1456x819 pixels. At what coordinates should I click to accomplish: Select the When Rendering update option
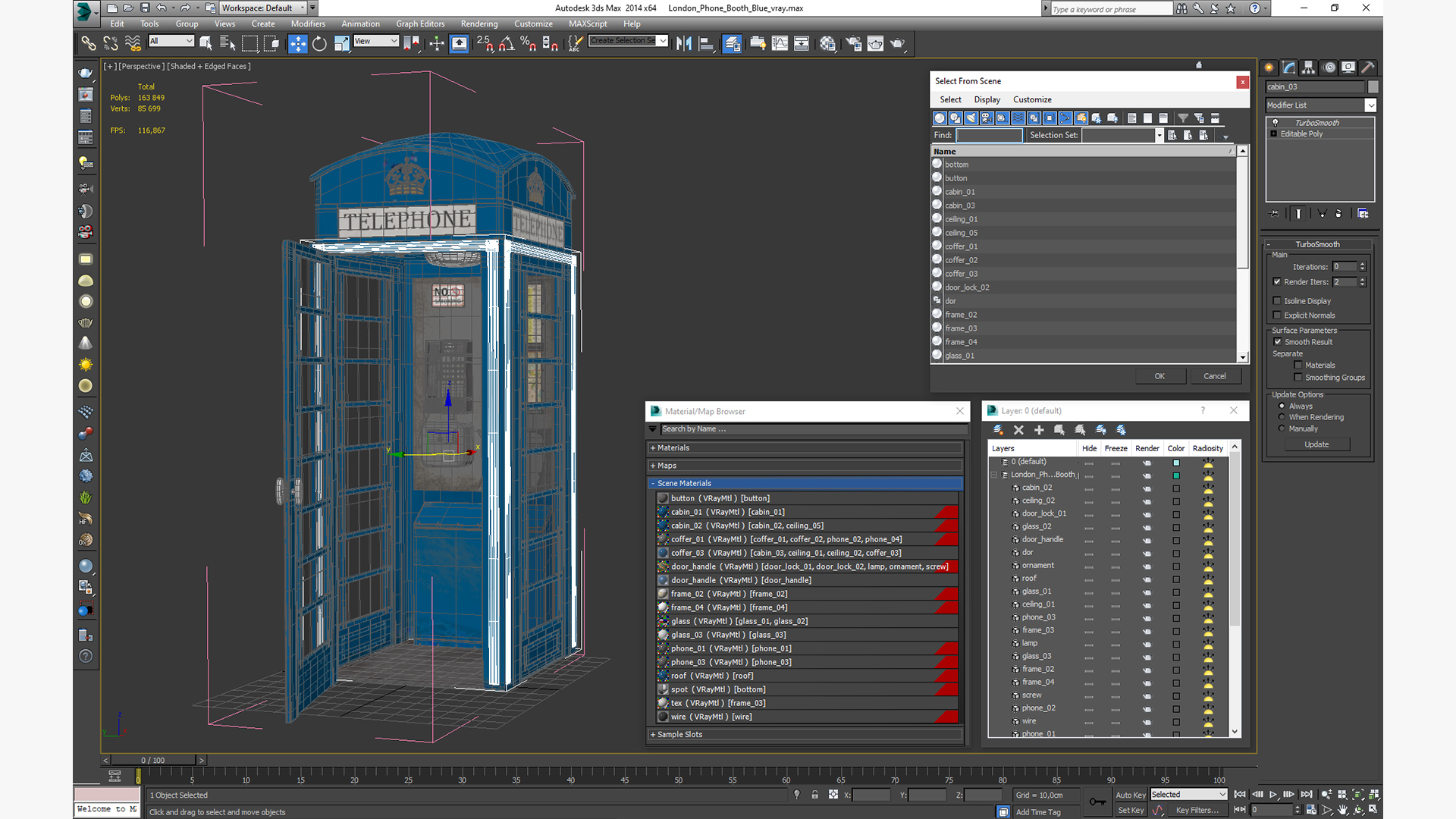point(1282,417)
